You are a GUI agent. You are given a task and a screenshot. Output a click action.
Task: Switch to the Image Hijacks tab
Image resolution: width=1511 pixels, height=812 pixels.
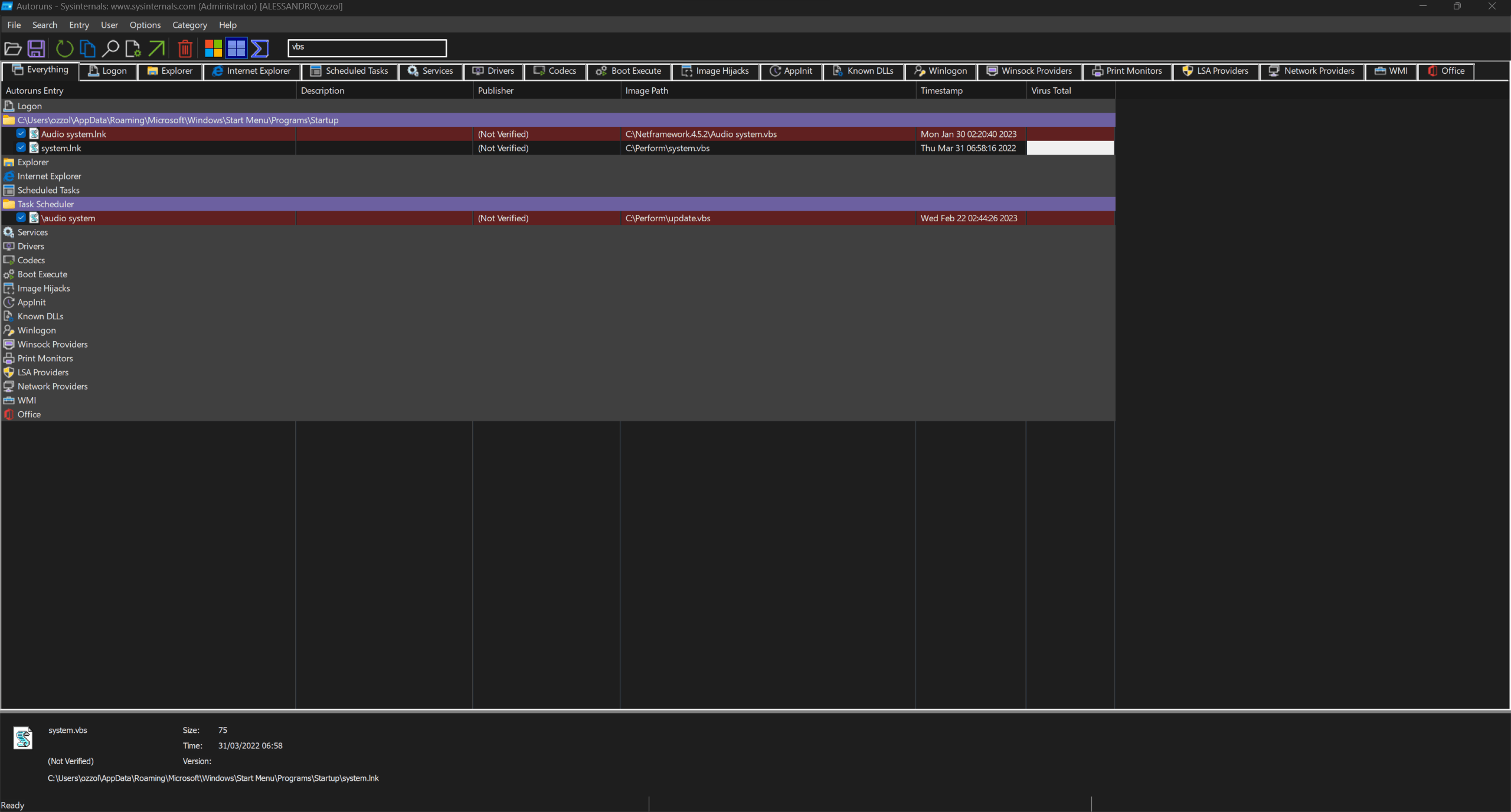pos(715,71)
